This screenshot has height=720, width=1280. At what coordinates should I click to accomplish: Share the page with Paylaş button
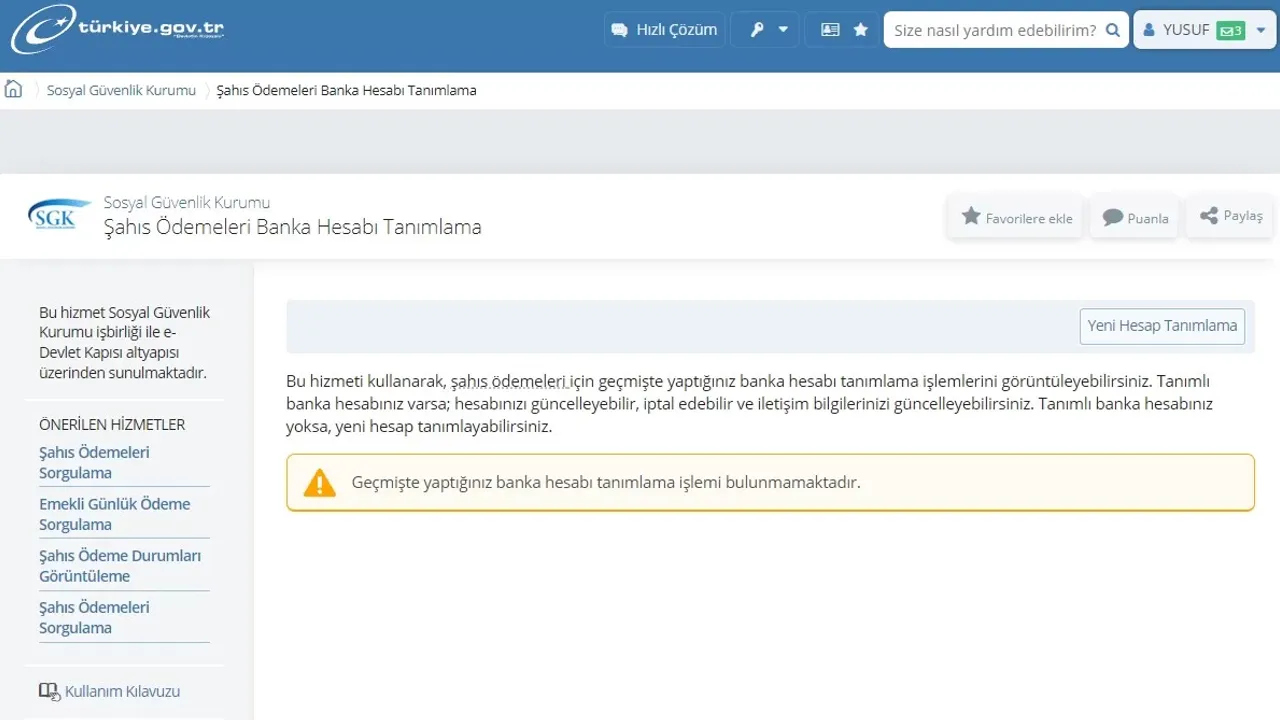coord(1230,216)
